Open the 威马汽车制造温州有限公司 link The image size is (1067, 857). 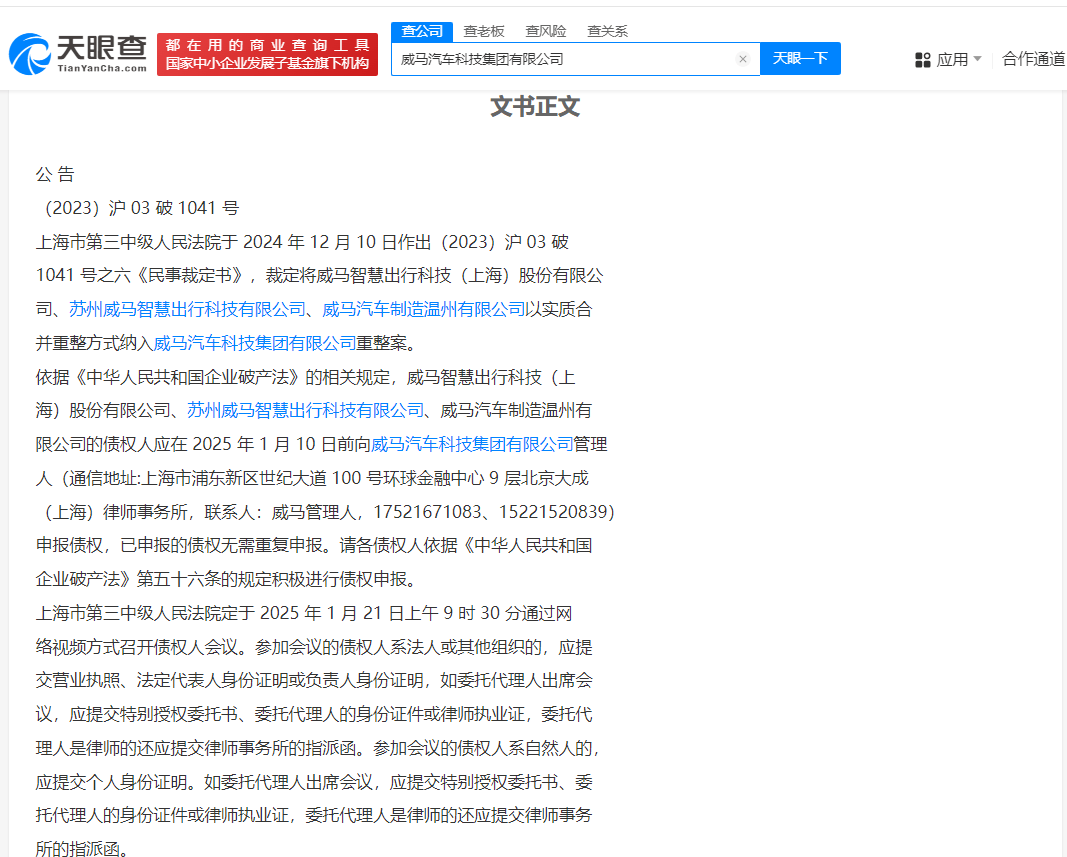click(x=423, y=310)
